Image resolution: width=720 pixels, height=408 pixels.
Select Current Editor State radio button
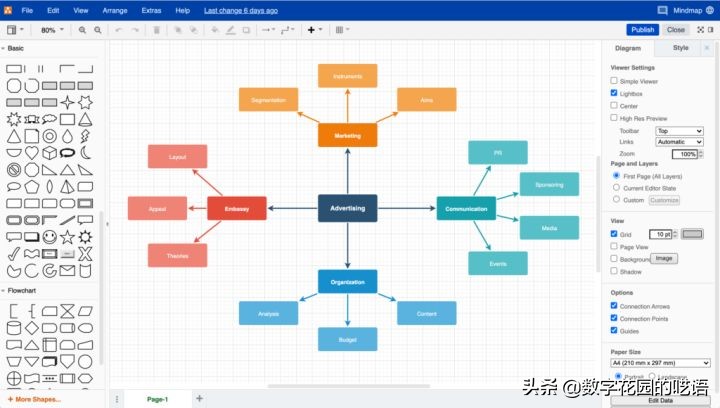click(617, 188)
